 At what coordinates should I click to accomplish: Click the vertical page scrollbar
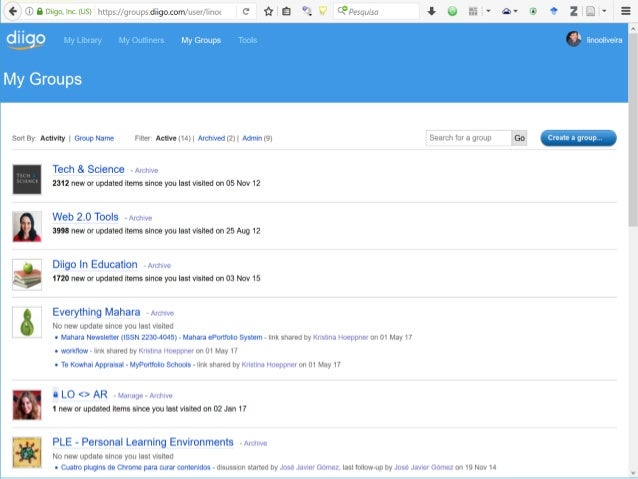pos(633,130)
